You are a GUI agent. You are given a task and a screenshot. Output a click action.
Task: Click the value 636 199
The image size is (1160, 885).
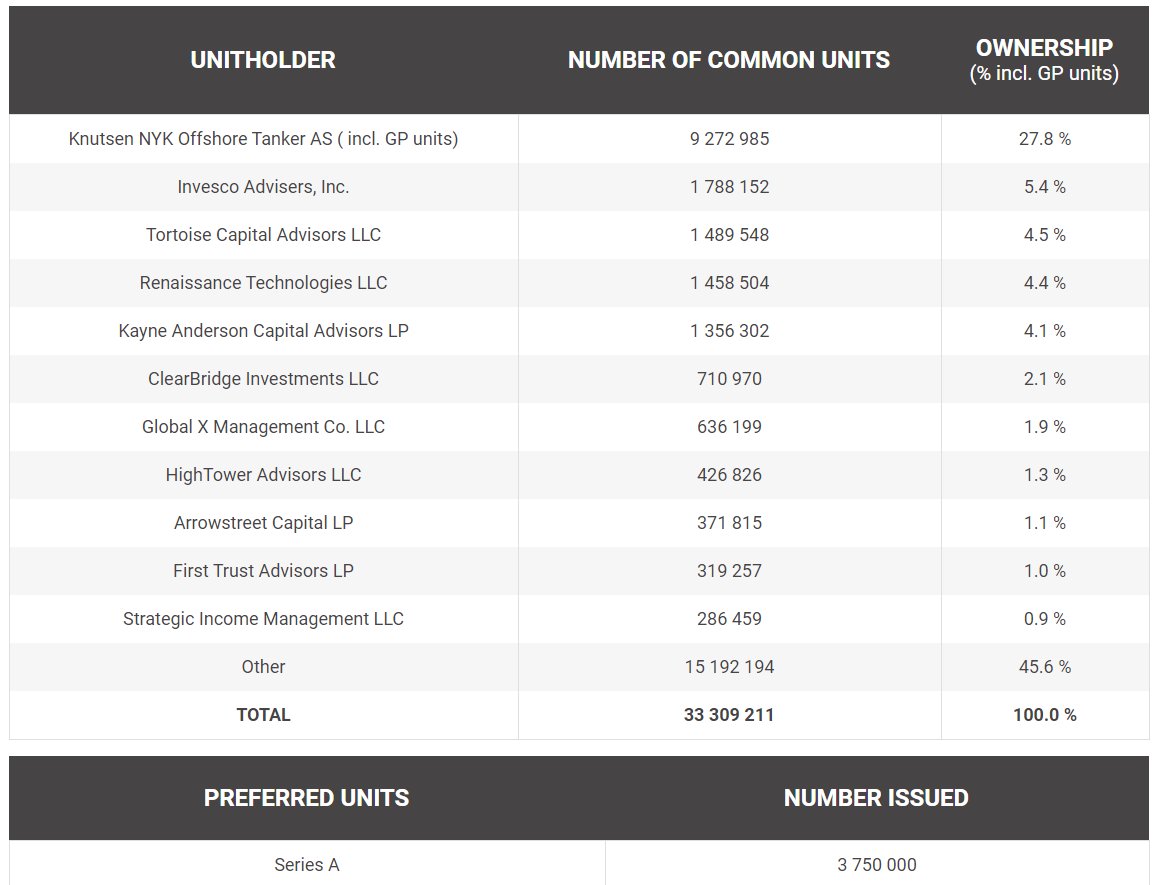729,427
